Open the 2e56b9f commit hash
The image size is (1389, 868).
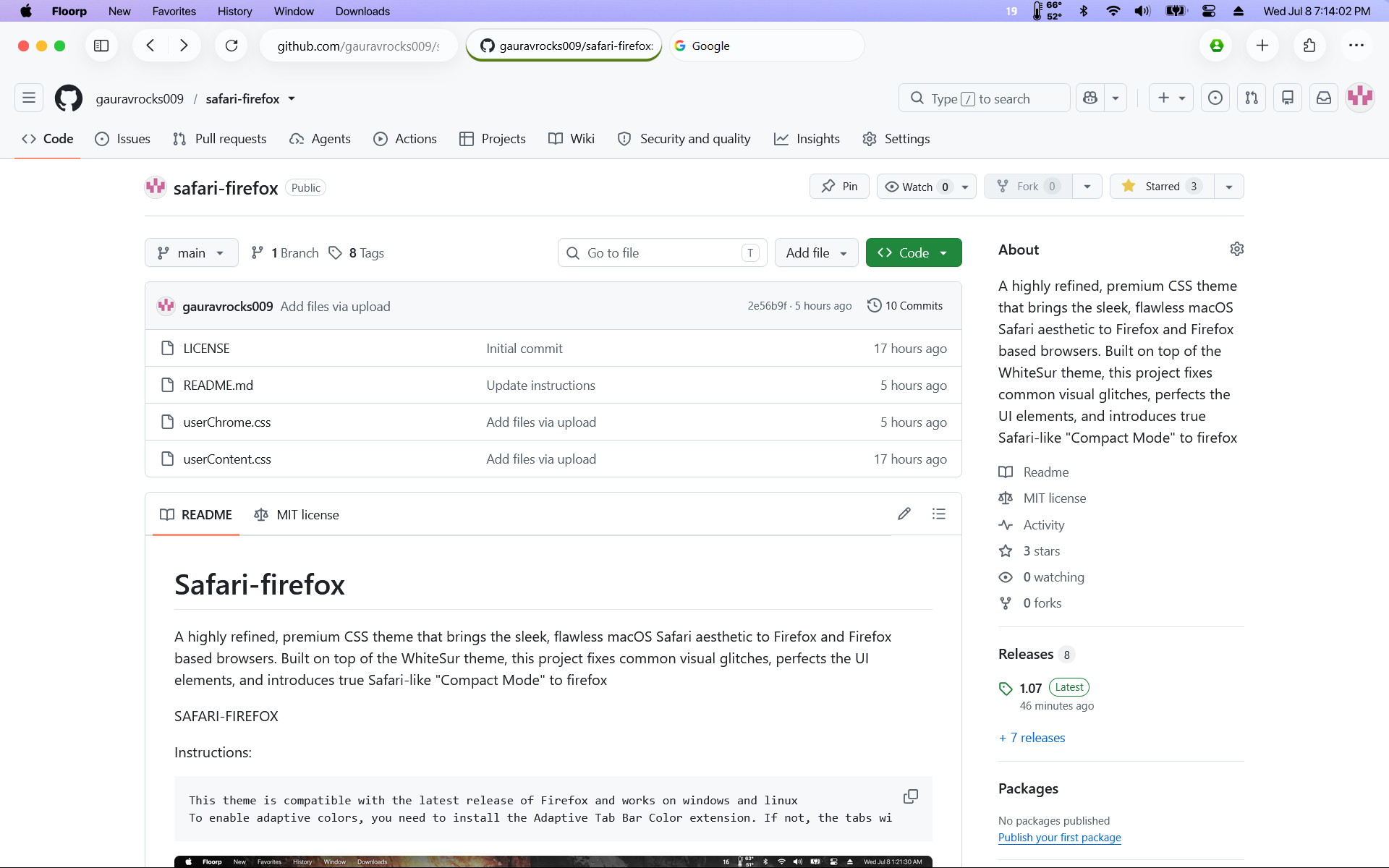click(767, 306)
